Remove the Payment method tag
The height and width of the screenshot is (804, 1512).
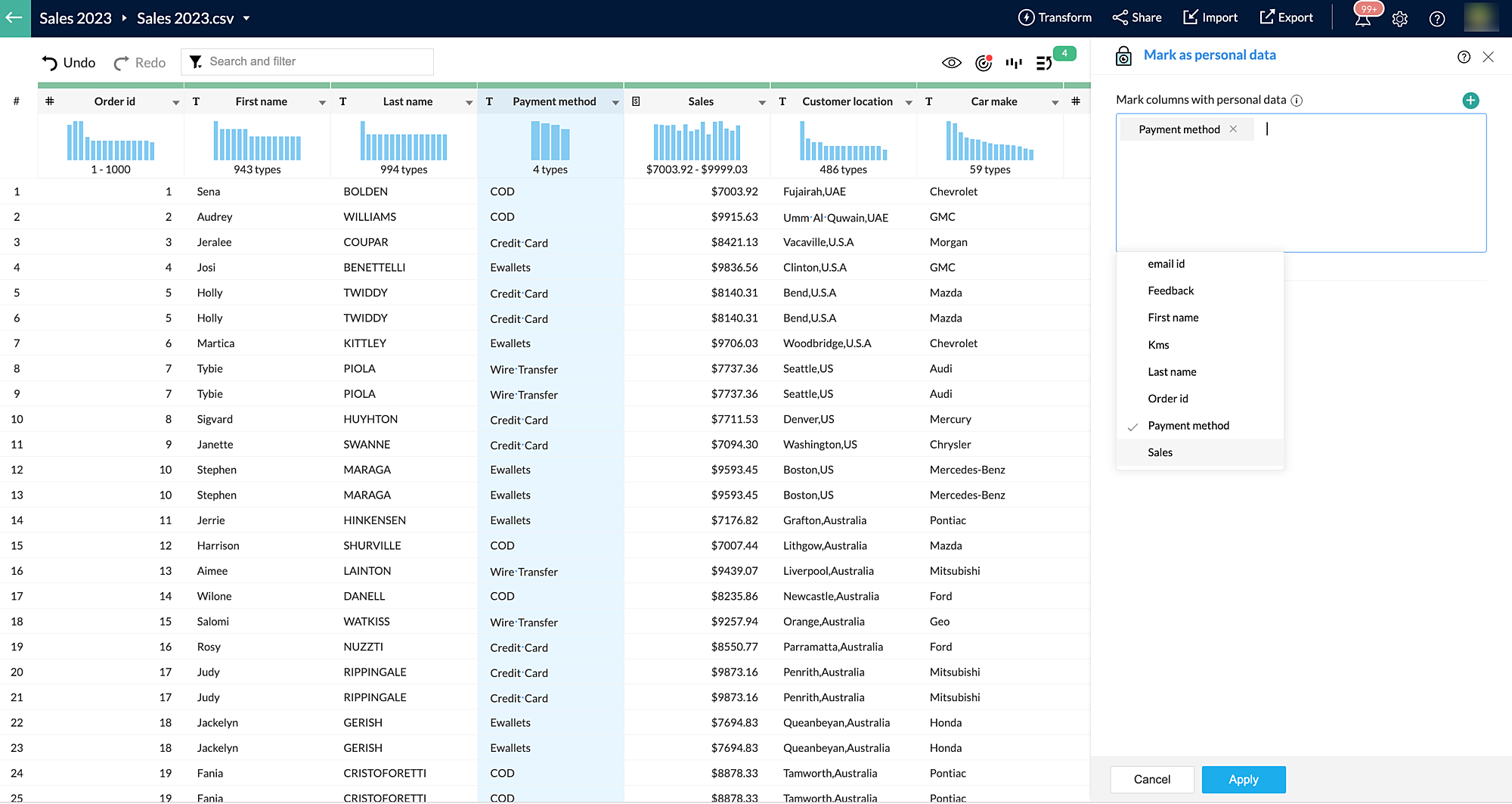click(1233, 129)
